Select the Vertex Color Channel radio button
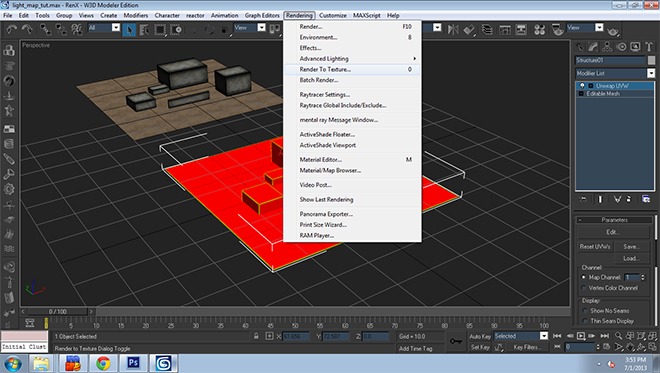Screen dimensions: 660x373 [583, 288]
